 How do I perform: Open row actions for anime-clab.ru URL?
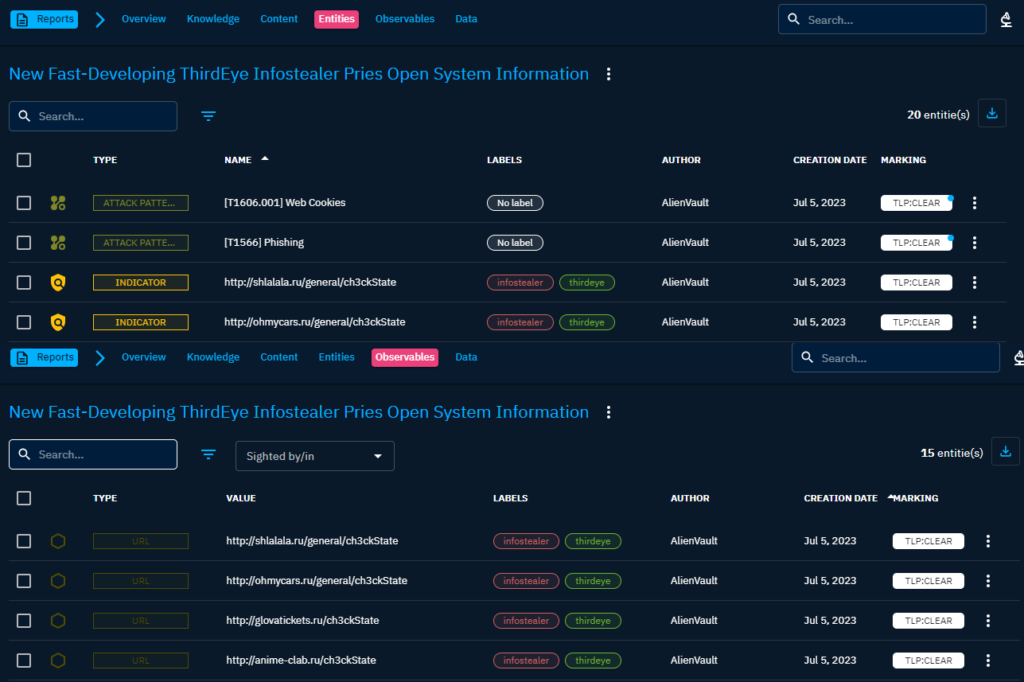click(x=988, y=661)
